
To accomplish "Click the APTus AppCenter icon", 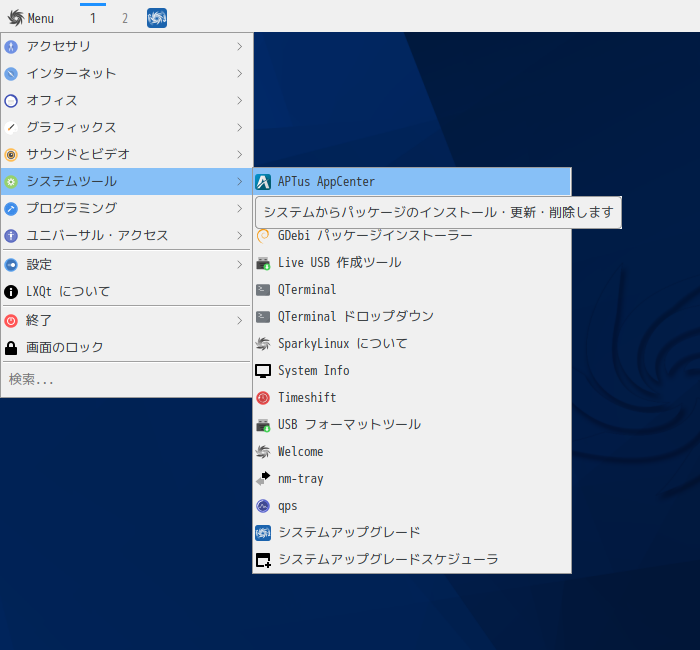I will [263, 182].
